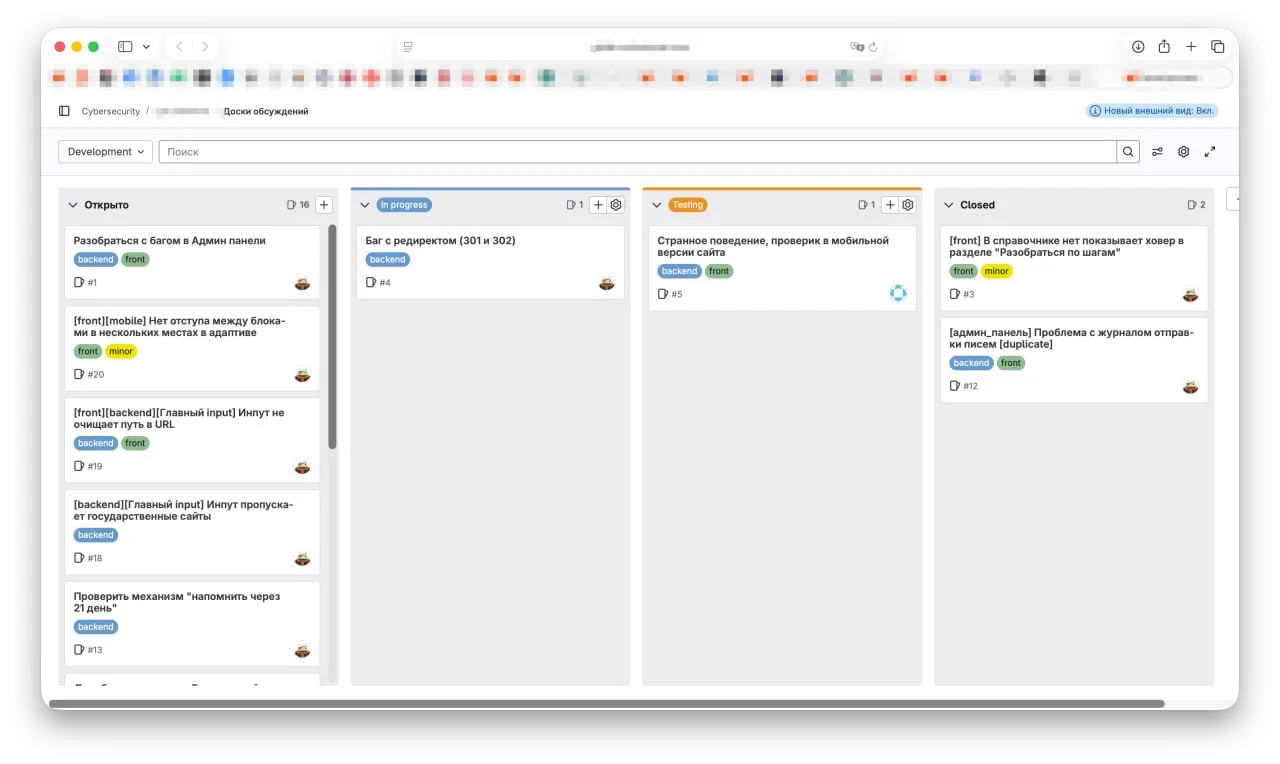The width and height of the screenshot is (1280, 764).
Task: Click the search magnifier button
Action: (1128, 152)
